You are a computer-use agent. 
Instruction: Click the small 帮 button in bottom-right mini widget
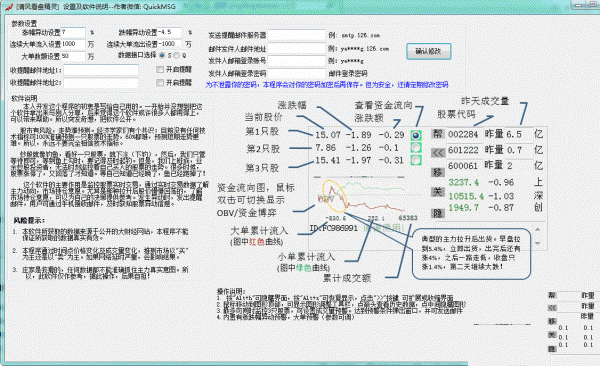pos(552,296)
